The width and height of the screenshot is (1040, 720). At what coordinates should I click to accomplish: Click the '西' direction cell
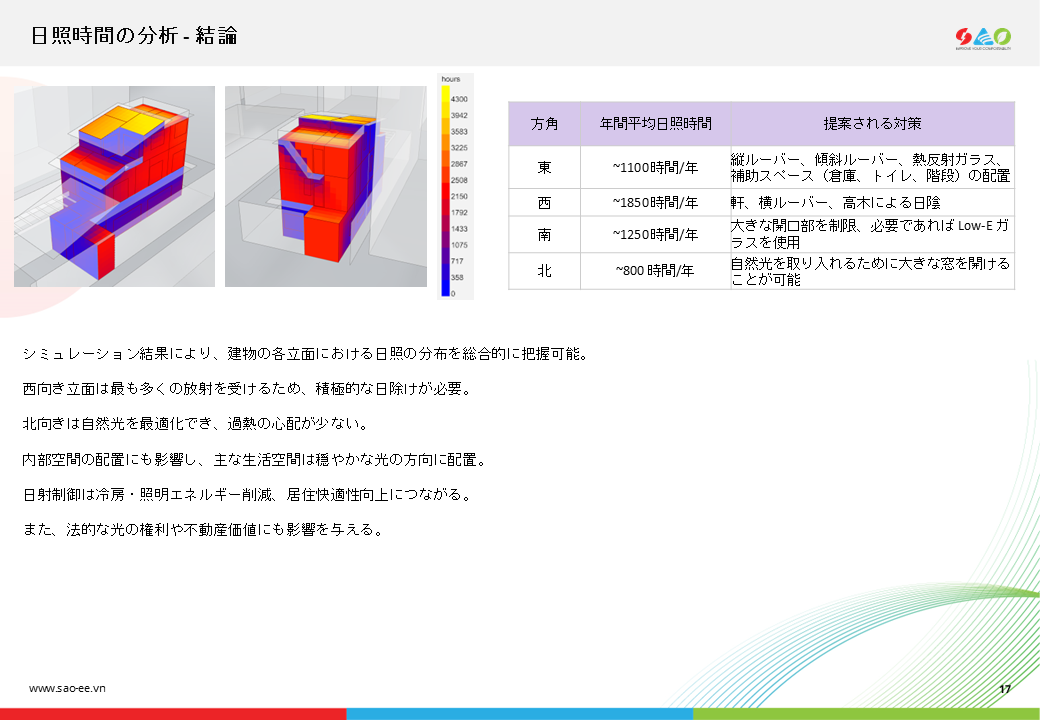(545, 203)
